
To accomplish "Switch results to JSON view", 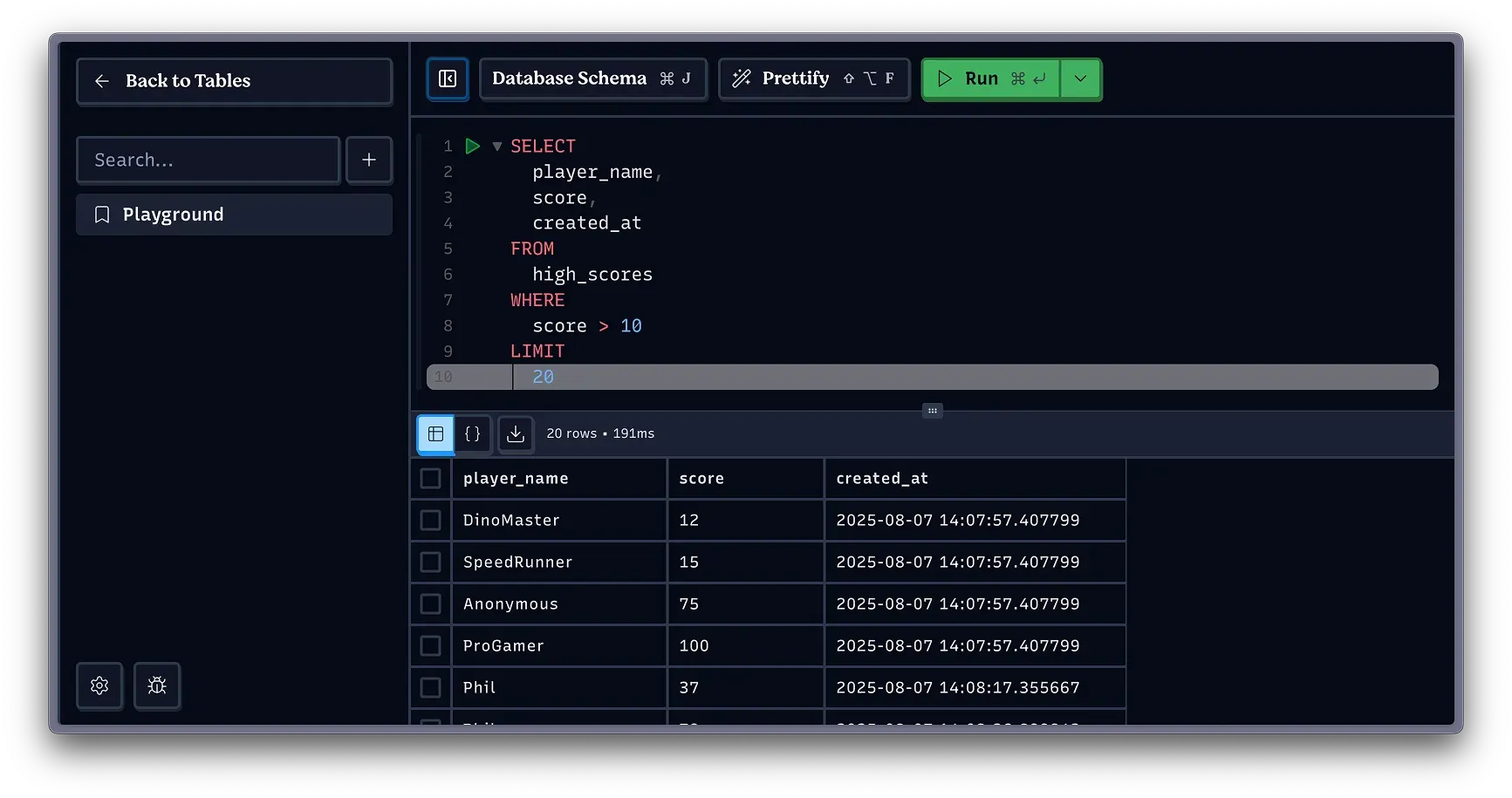I will [473, 433].
